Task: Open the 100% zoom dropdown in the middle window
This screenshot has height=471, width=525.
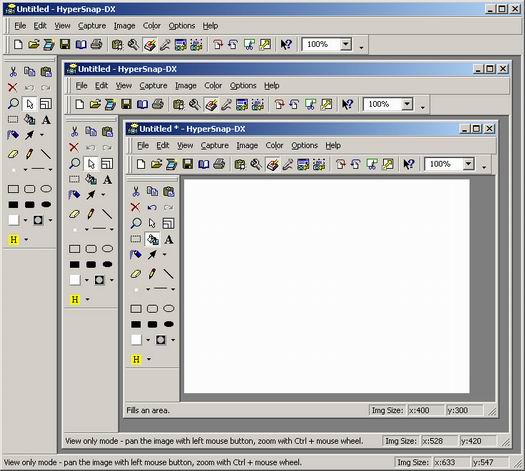Action: point(407,104)
